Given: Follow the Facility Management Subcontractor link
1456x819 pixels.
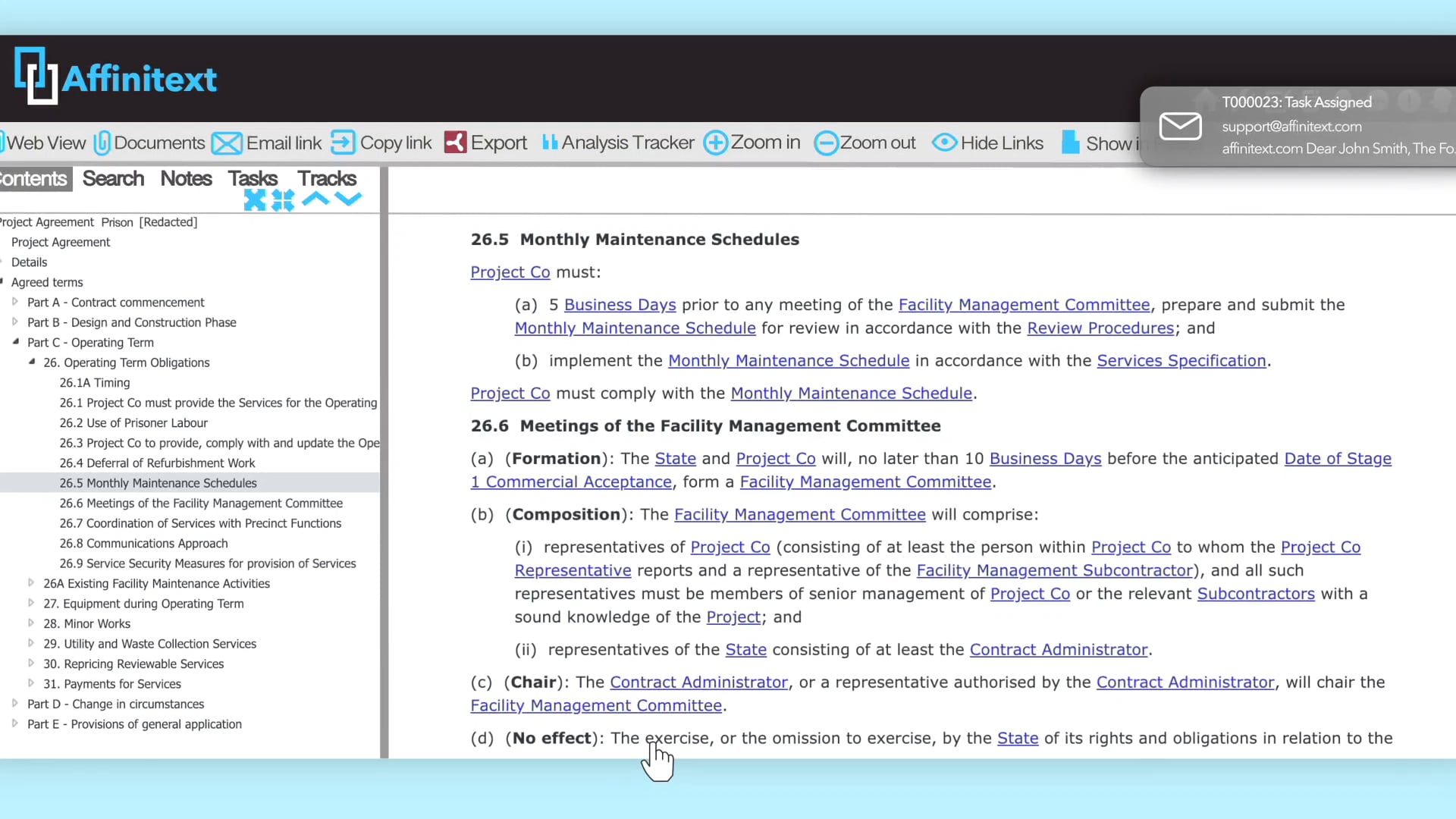Looking at the screenshot, I should 1055,570.
